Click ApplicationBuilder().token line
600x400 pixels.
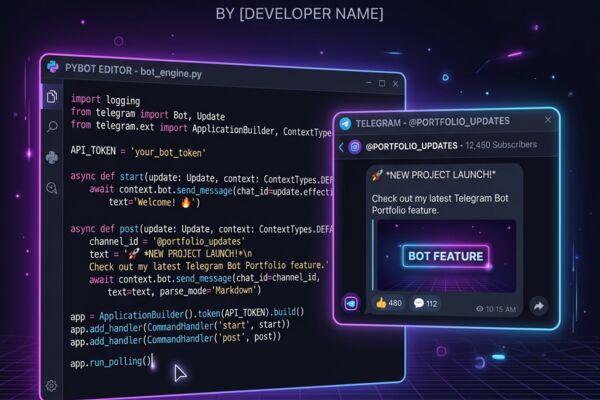(x=187, y=314)
